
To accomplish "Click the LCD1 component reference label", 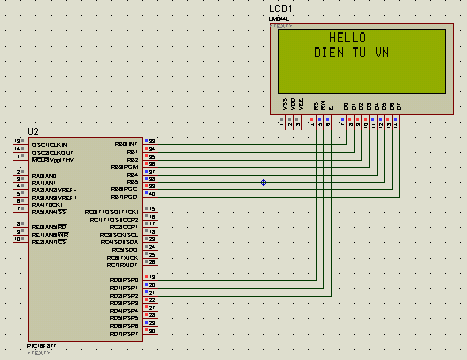I will [281, 9].
